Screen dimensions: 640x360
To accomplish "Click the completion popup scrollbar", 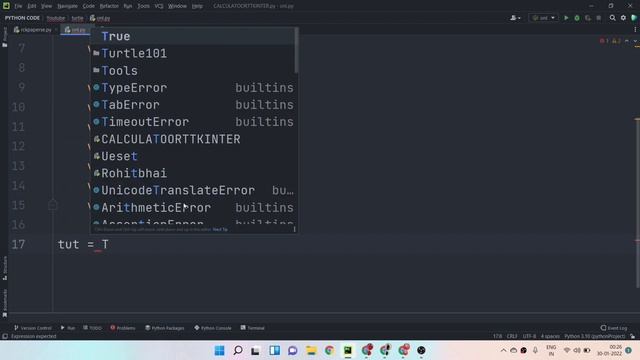I will click(296, 51).
